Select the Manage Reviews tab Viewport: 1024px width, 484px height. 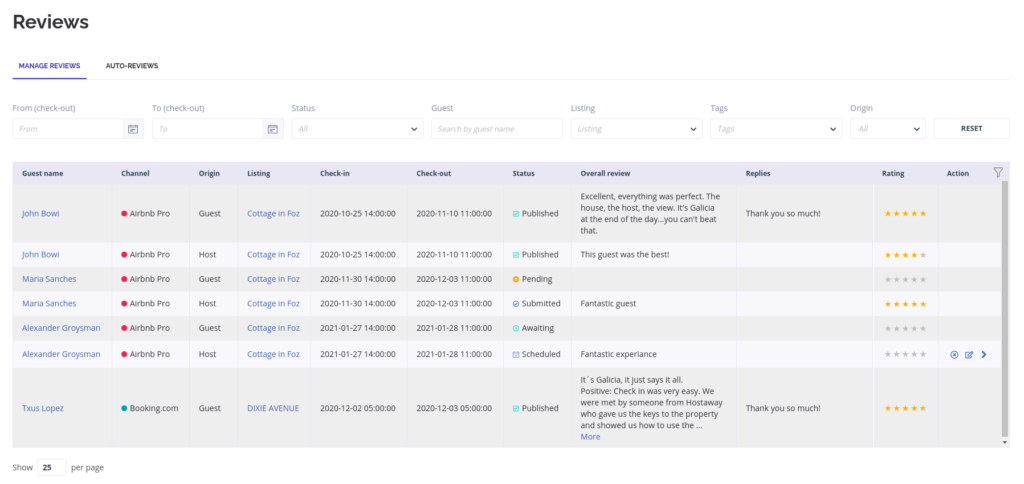point(50,66)
